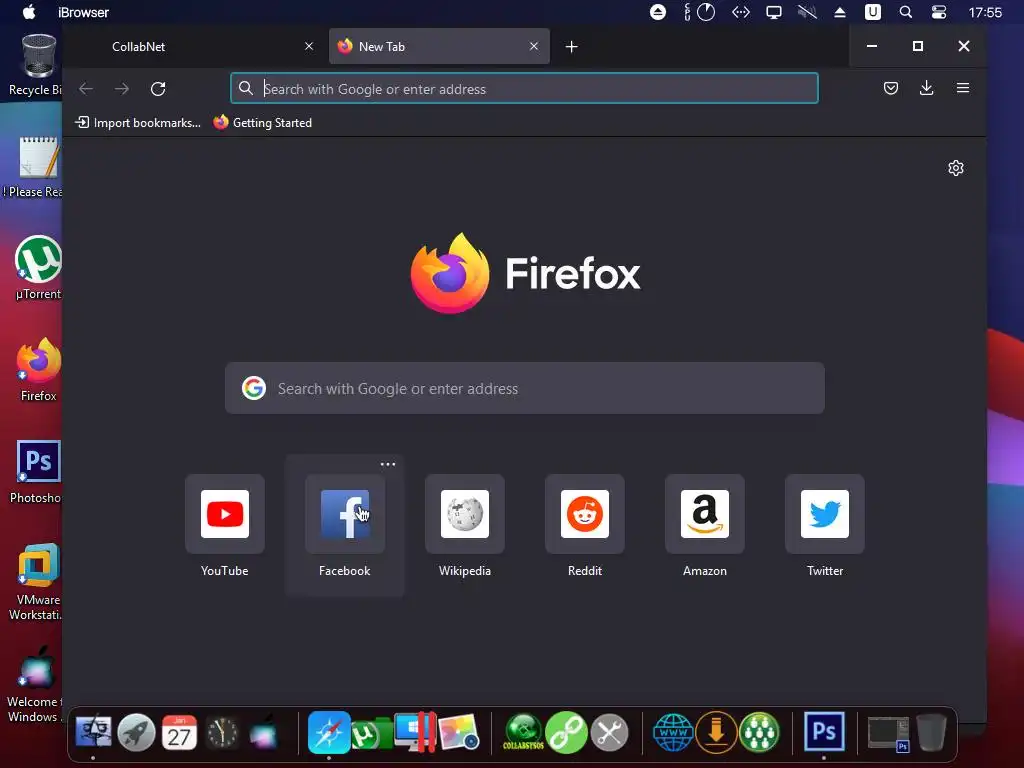
Task: Open the µTorrent folder icon in dock
Action: [371, 733]
